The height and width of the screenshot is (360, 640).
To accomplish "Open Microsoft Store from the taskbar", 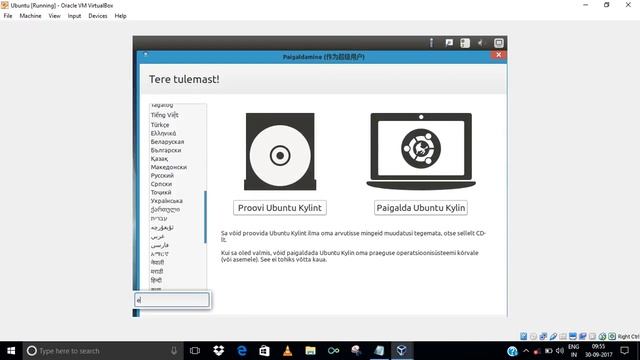I will coord(264,351).
